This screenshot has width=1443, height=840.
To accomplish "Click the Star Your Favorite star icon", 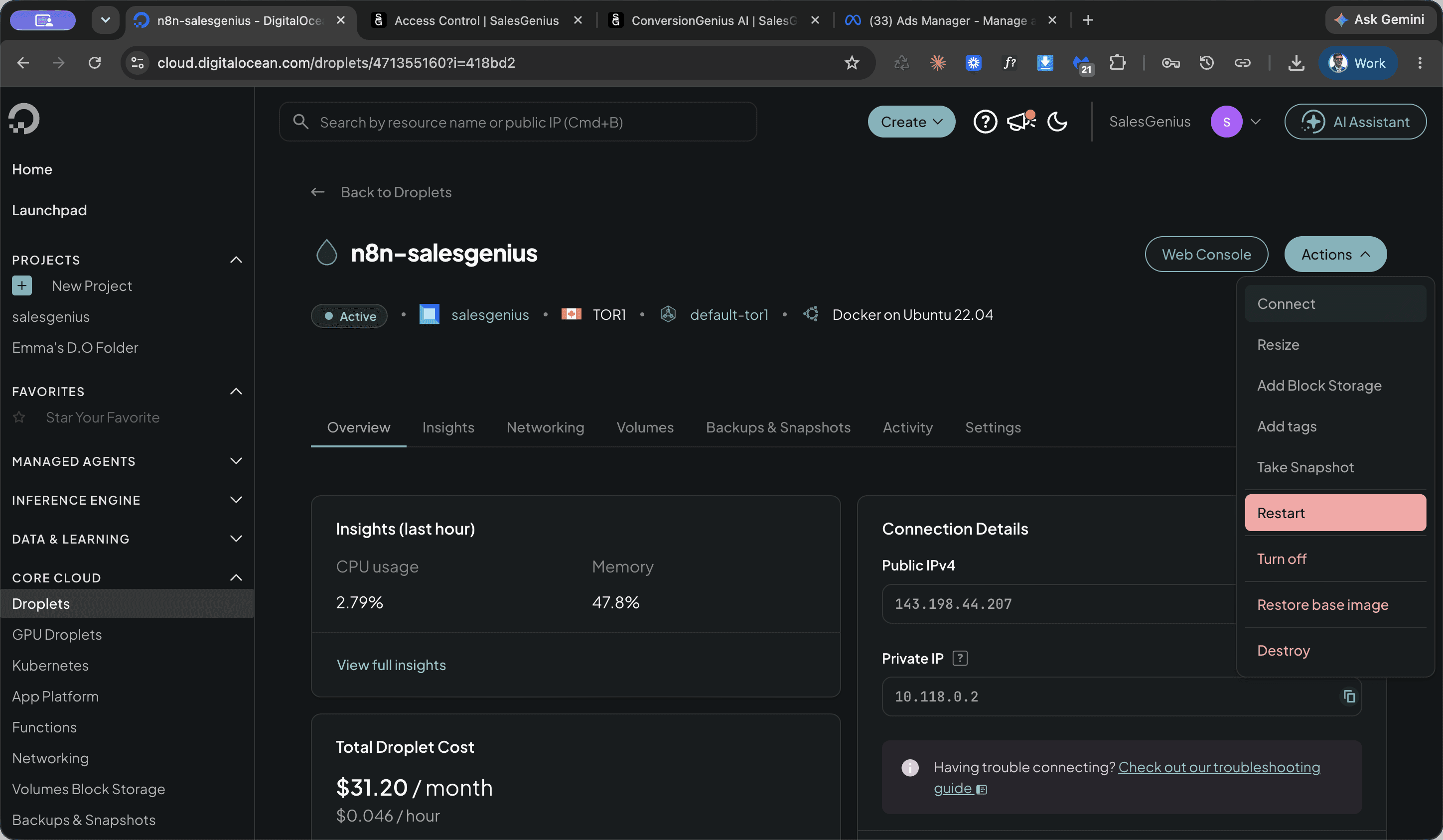I will [x=19, y=418].
